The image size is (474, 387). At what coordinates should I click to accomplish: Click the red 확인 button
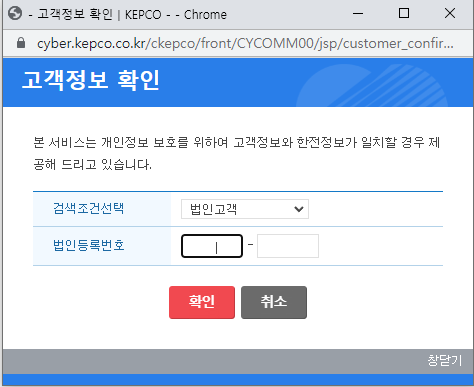coord(202,302)
